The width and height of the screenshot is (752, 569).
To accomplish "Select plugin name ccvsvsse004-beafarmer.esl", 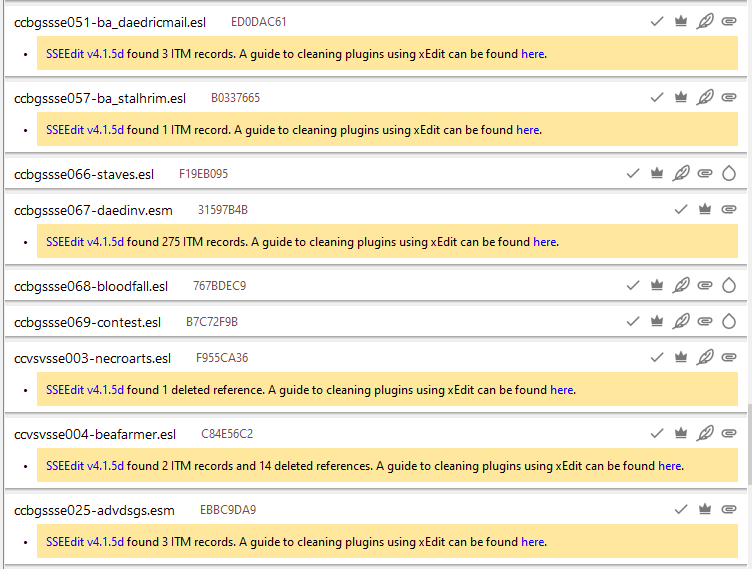I will coord(95,435).
